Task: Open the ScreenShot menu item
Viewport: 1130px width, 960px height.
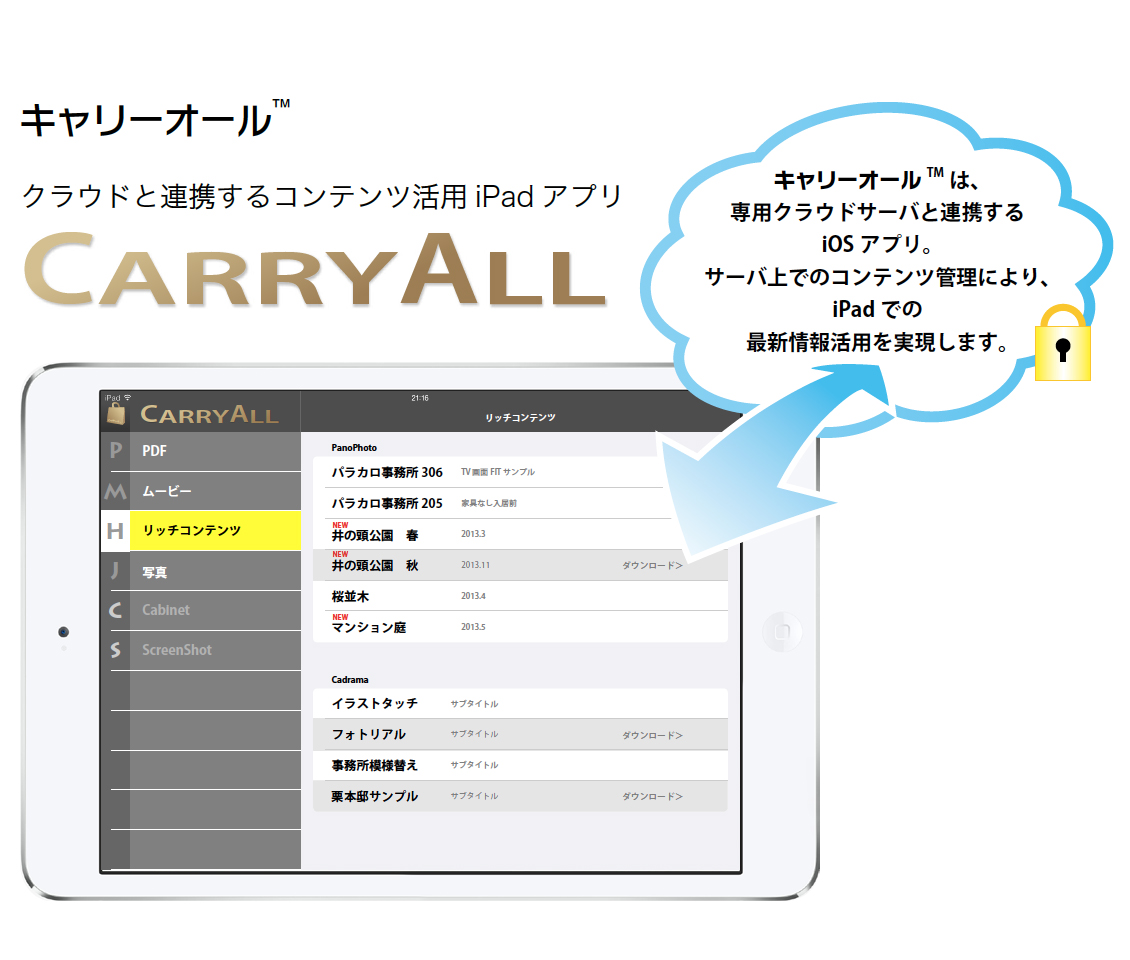Action: (215, 650)
